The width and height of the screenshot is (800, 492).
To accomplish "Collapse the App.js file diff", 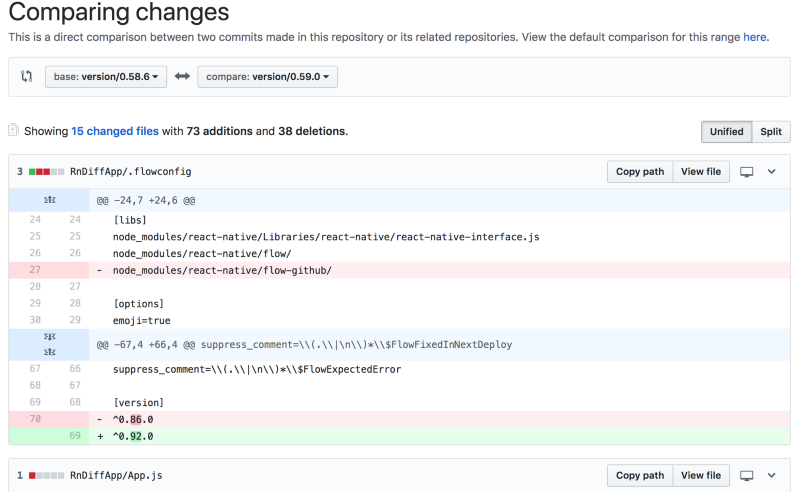I will coord(771,476).
